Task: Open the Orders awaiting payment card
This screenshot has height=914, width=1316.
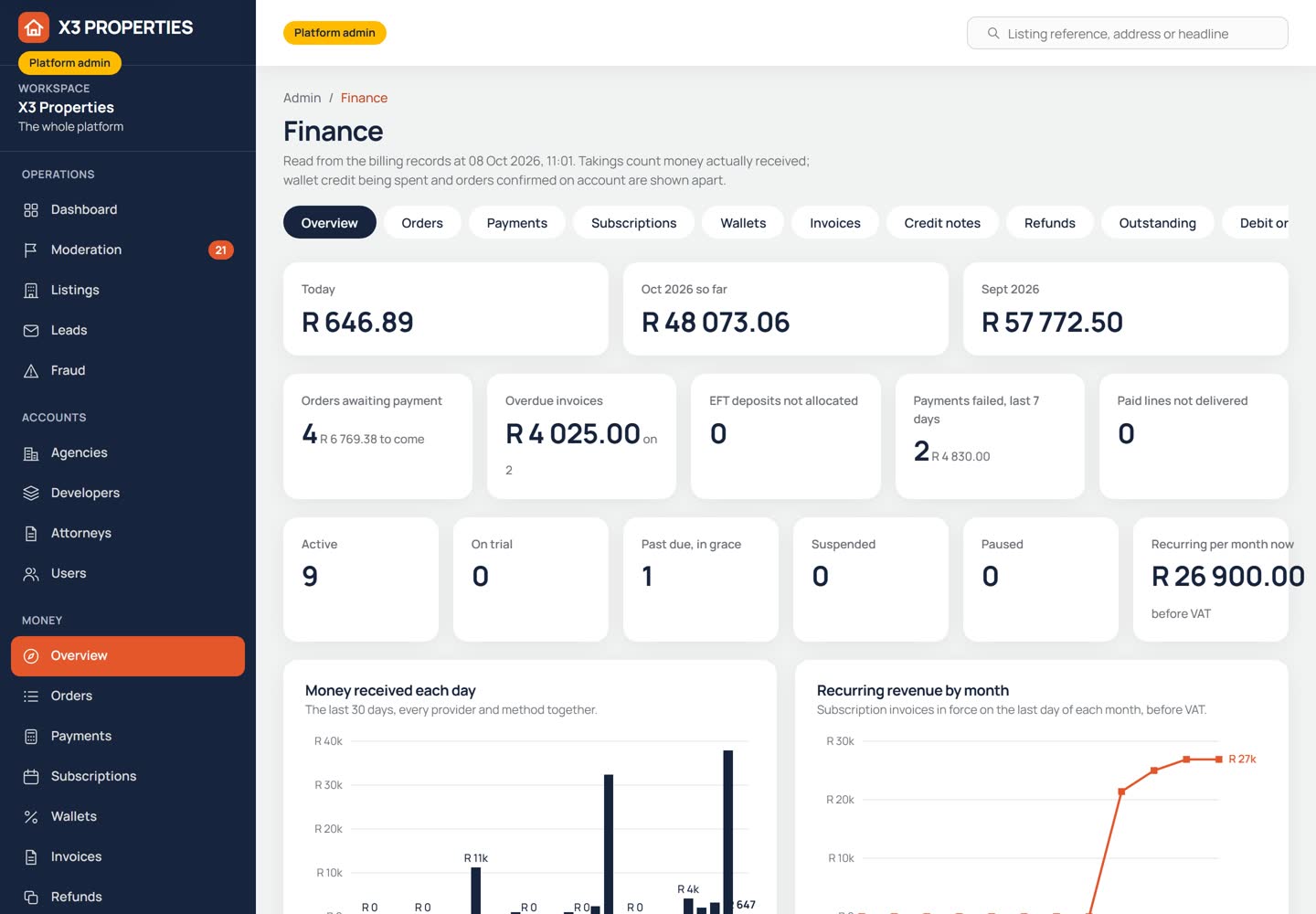Action: [377, 436]
